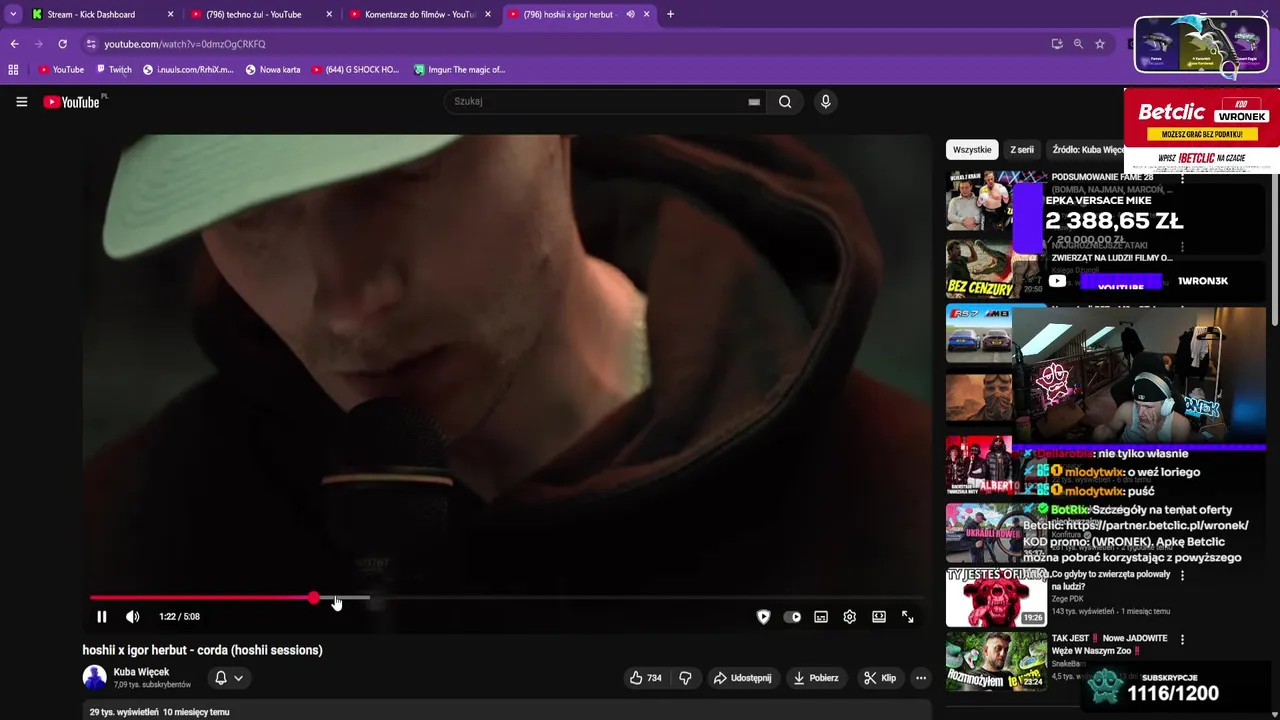Expand the tab search dropdown arrow
The image size is (1280, 720).
tap(13, 14)
